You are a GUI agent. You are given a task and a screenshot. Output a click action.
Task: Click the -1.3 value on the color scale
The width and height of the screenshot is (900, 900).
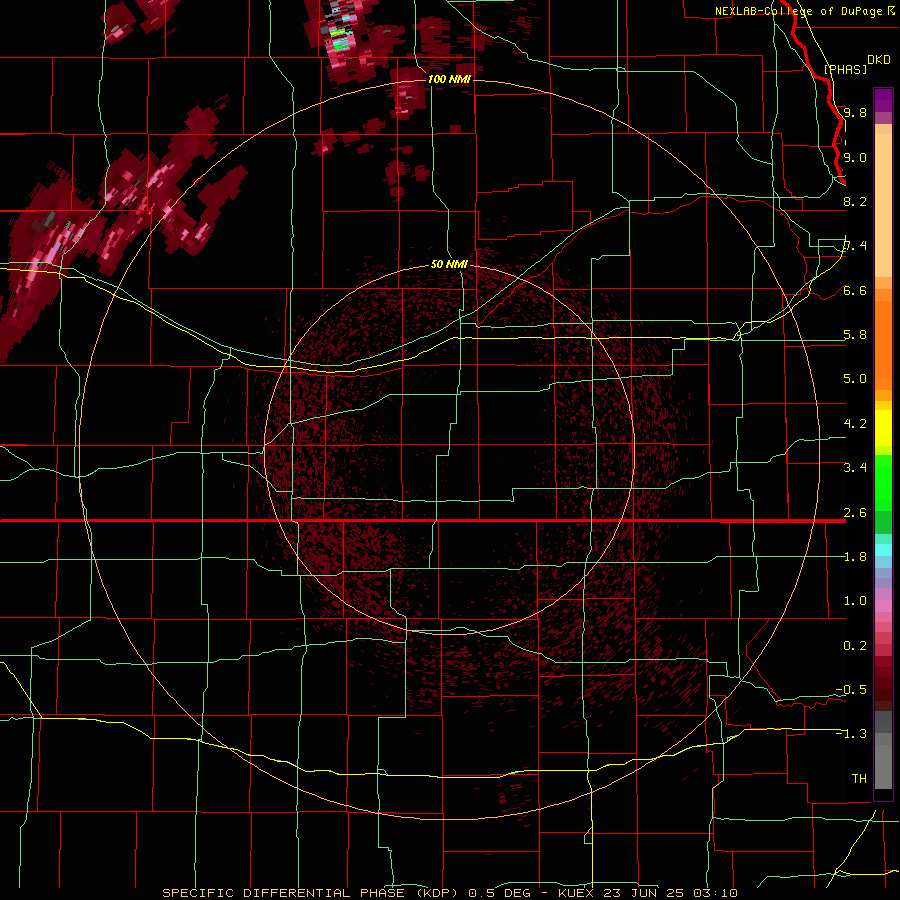[x=851, y=734]
